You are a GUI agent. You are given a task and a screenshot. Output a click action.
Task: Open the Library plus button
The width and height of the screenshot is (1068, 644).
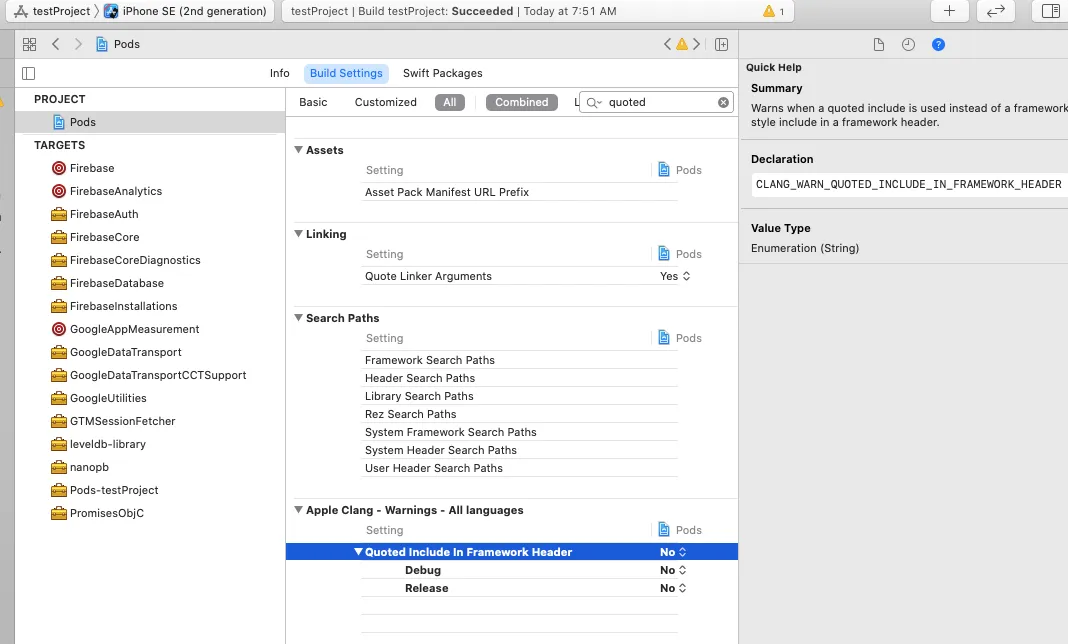tap(949, 11)
